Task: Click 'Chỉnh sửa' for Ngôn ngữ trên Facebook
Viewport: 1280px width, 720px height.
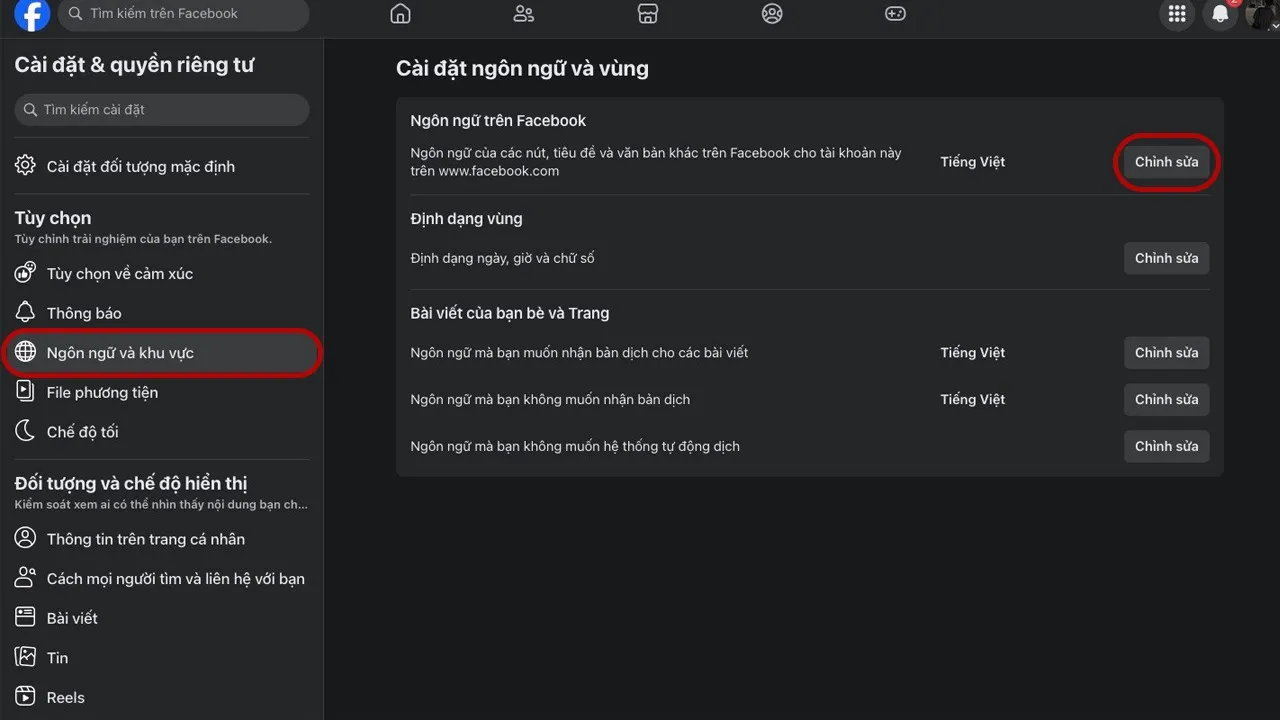Action: [x=1166, y=162]
